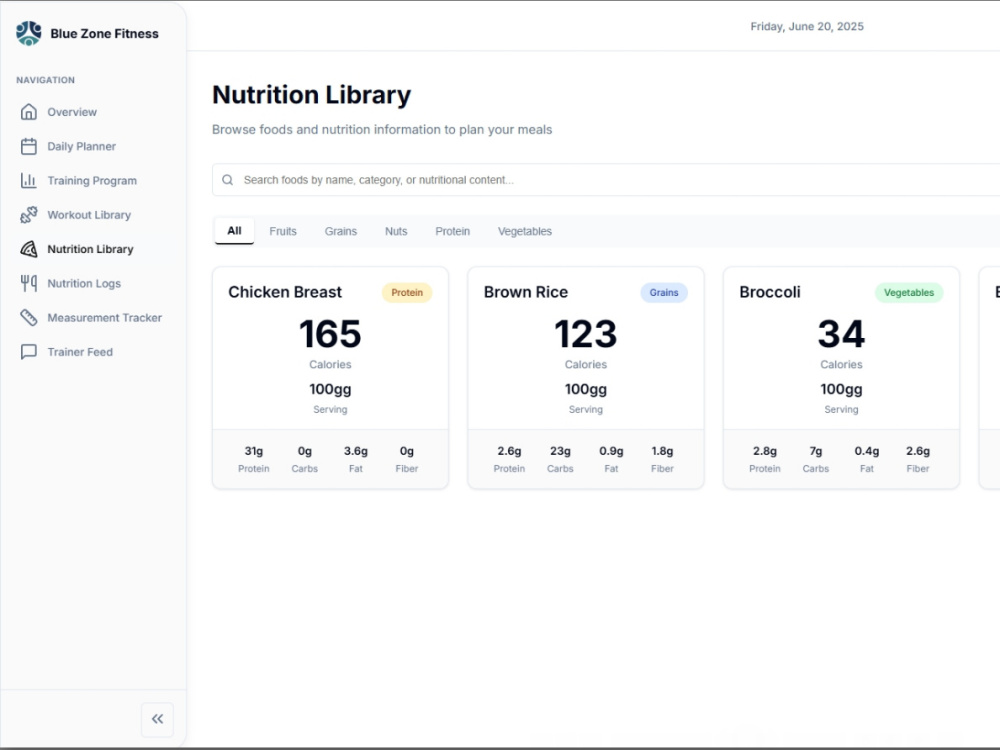1000x750 pixels.
Task: Click the 165 calories value
Action: tap(330, 334)
